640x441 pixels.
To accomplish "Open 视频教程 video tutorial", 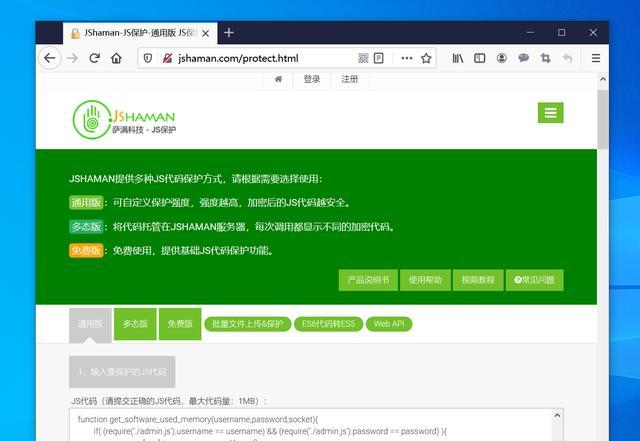I will [x=478, y=280].
